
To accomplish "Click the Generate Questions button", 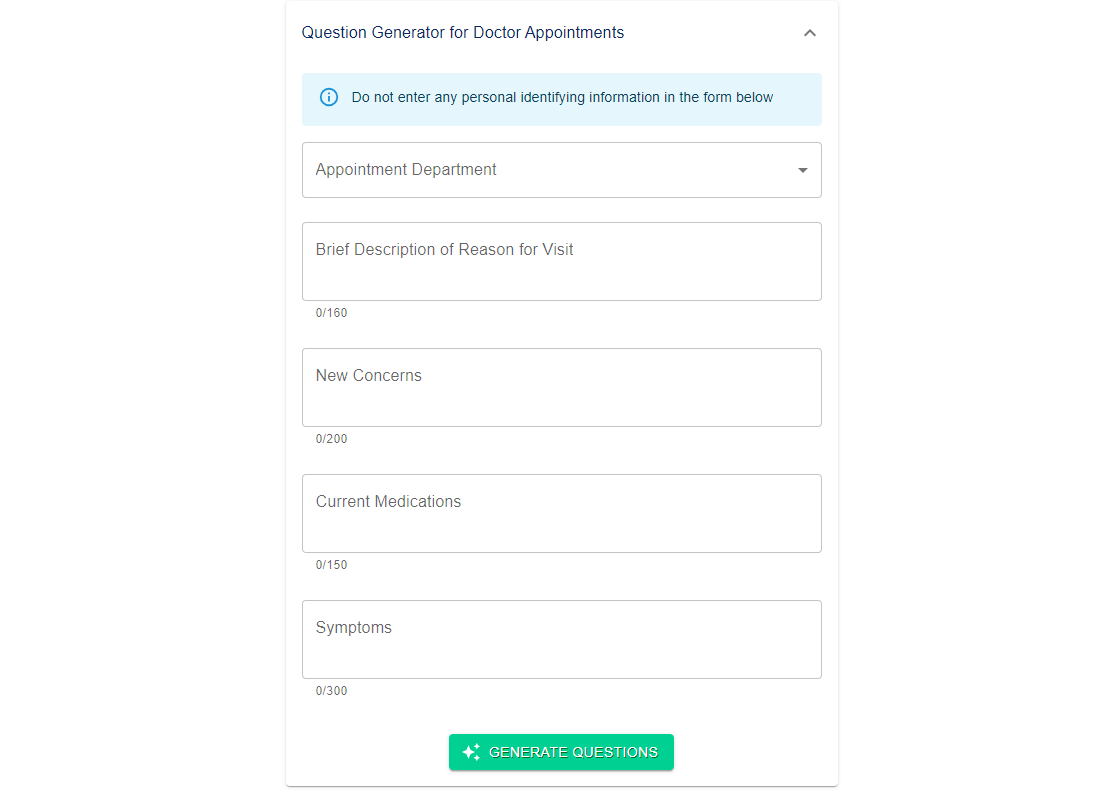I will pos(561,752).
